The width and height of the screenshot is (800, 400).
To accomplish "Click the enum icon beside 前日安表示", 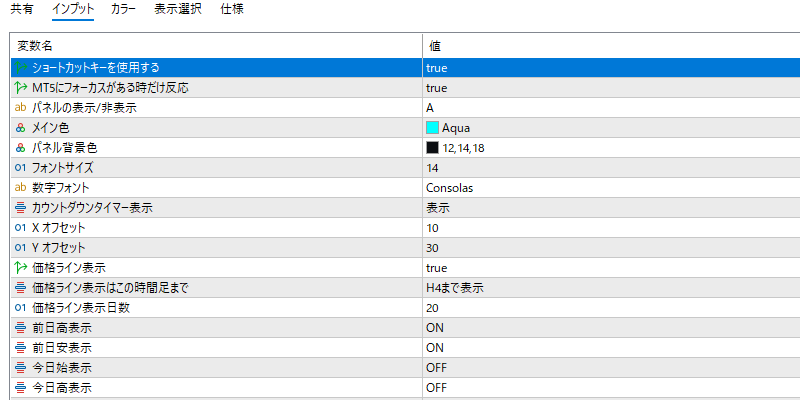I will [20, 348].
